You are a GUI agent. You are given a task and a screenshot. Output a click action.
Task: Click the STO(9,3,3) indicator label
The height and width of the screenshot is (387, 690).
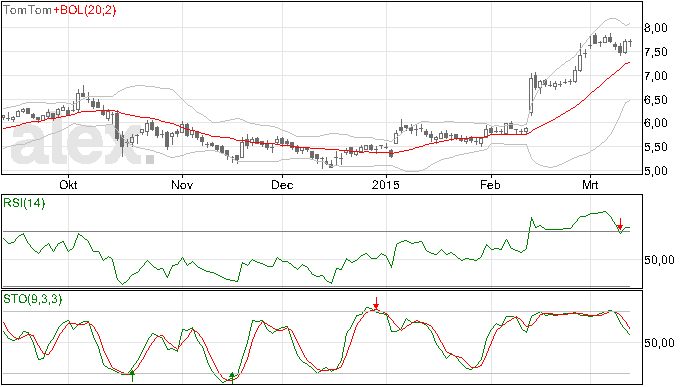[33, 299]
